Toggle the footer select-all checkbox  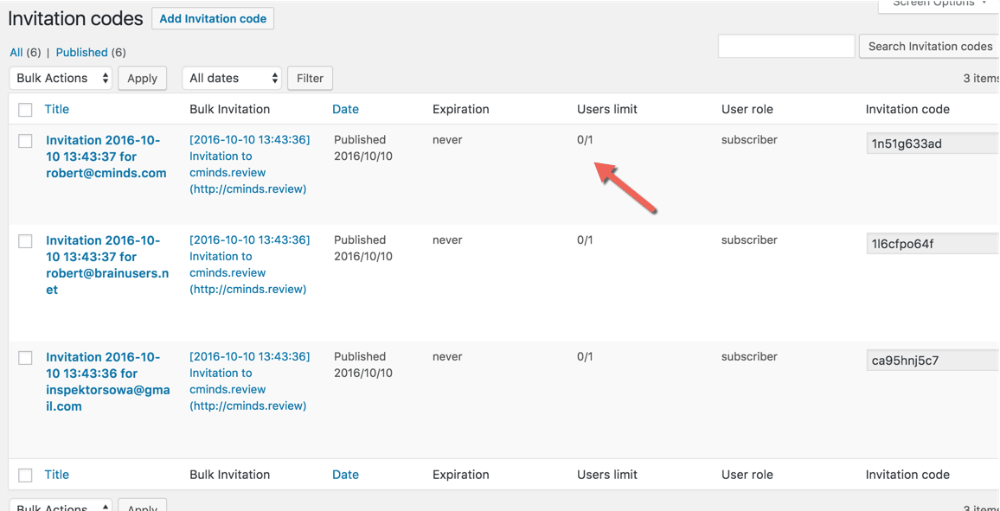point(25,476)
